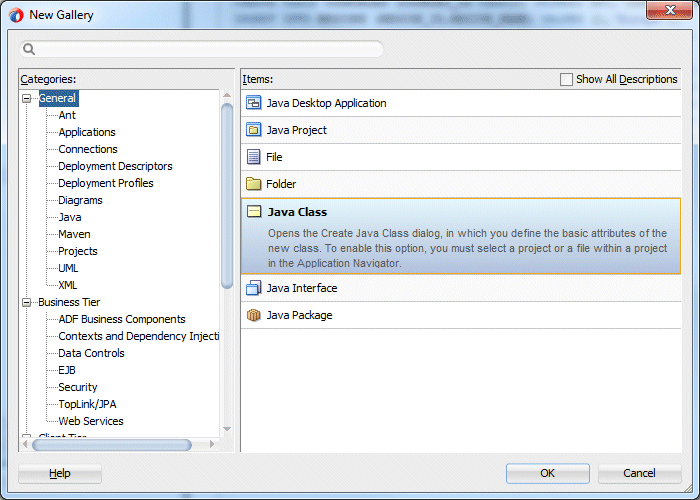
Task: Click categories horizontal scrollbar thumb
Action: click(x=112, y=445)
